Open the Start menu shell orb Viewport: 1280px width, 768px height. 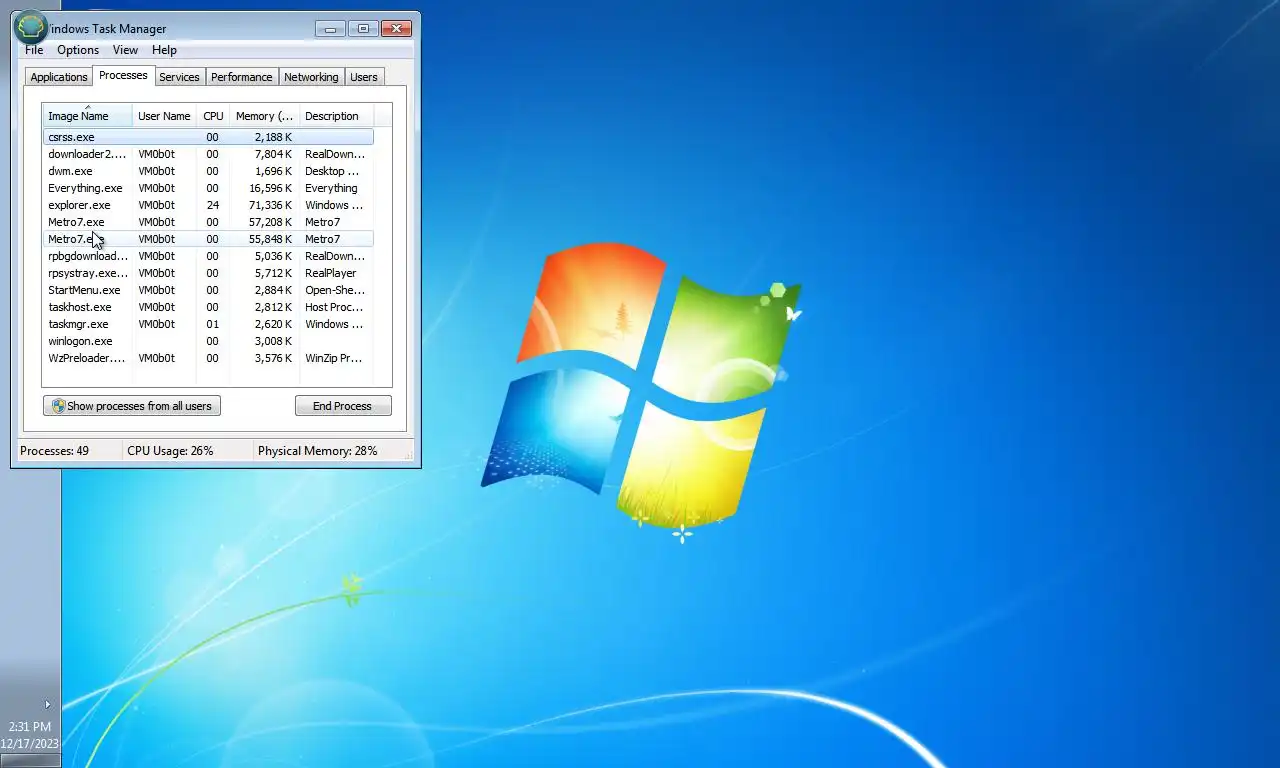pos(31,27)
